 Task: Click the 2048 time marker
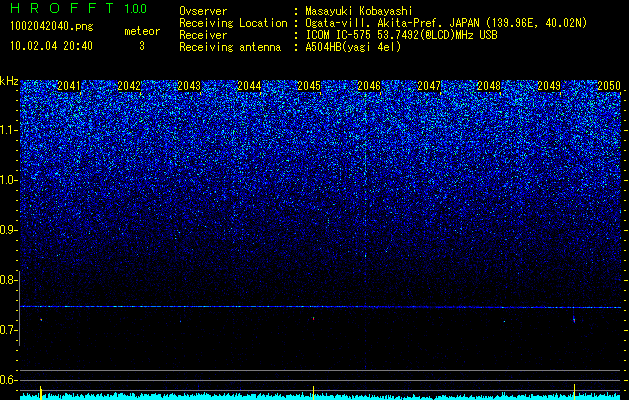(x=489, y=86)
